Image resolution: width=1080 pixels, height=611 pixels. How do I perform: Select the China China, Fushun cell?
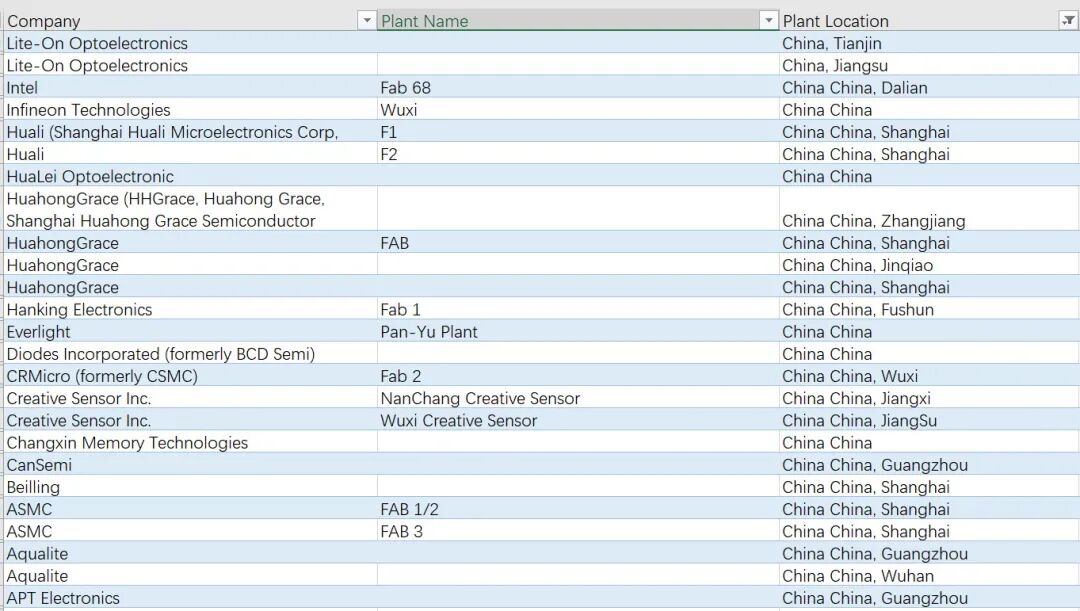point(929,309)
